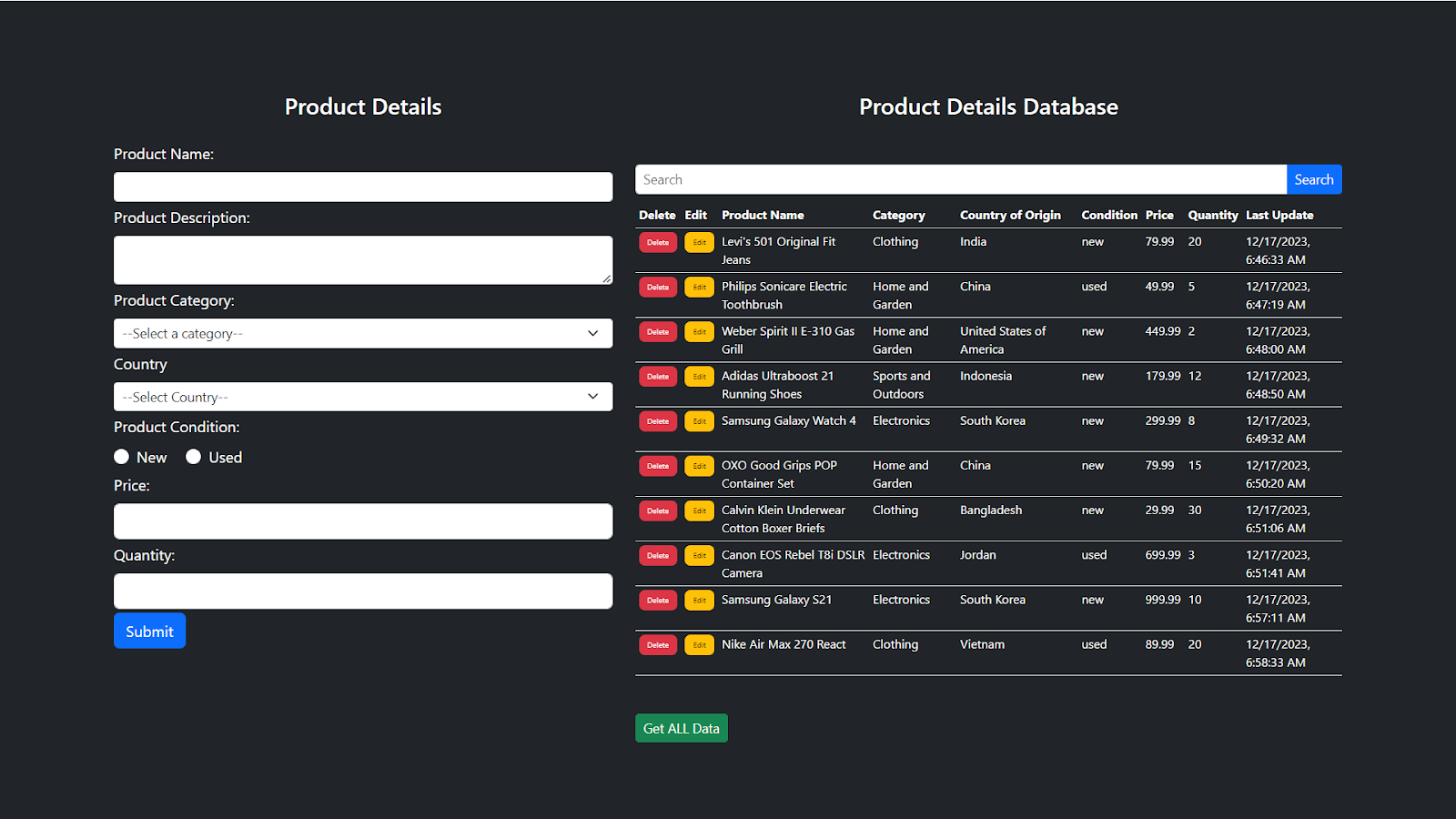Click the Sports and Outdoors category cell
Image resolution: width=1456 pixels, height=819 pixels.
[x=901, y=385]
